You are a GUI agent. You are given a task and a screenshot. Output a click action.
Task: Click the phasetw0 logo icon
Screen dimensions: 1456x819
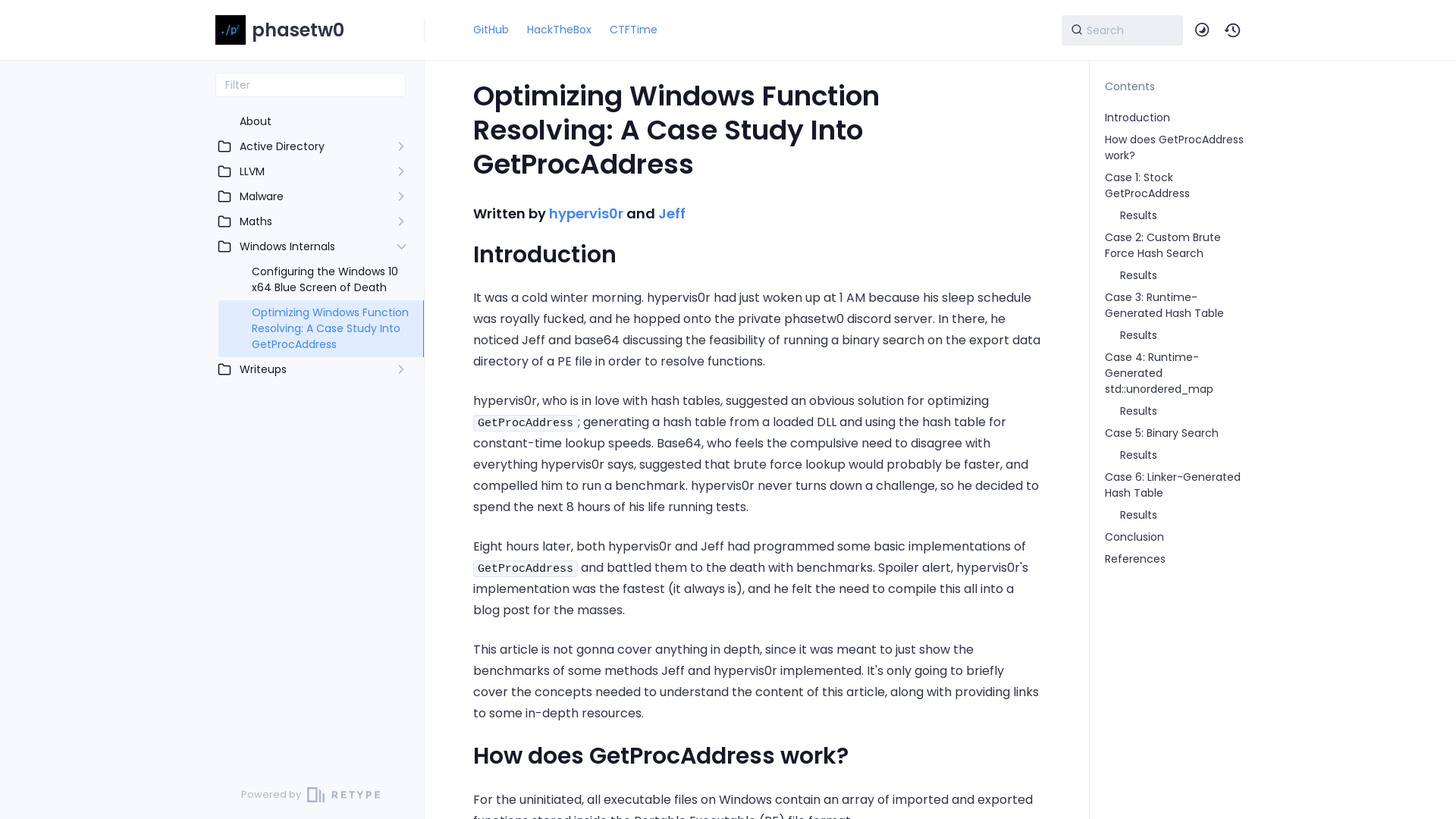[x=231, y=30]
